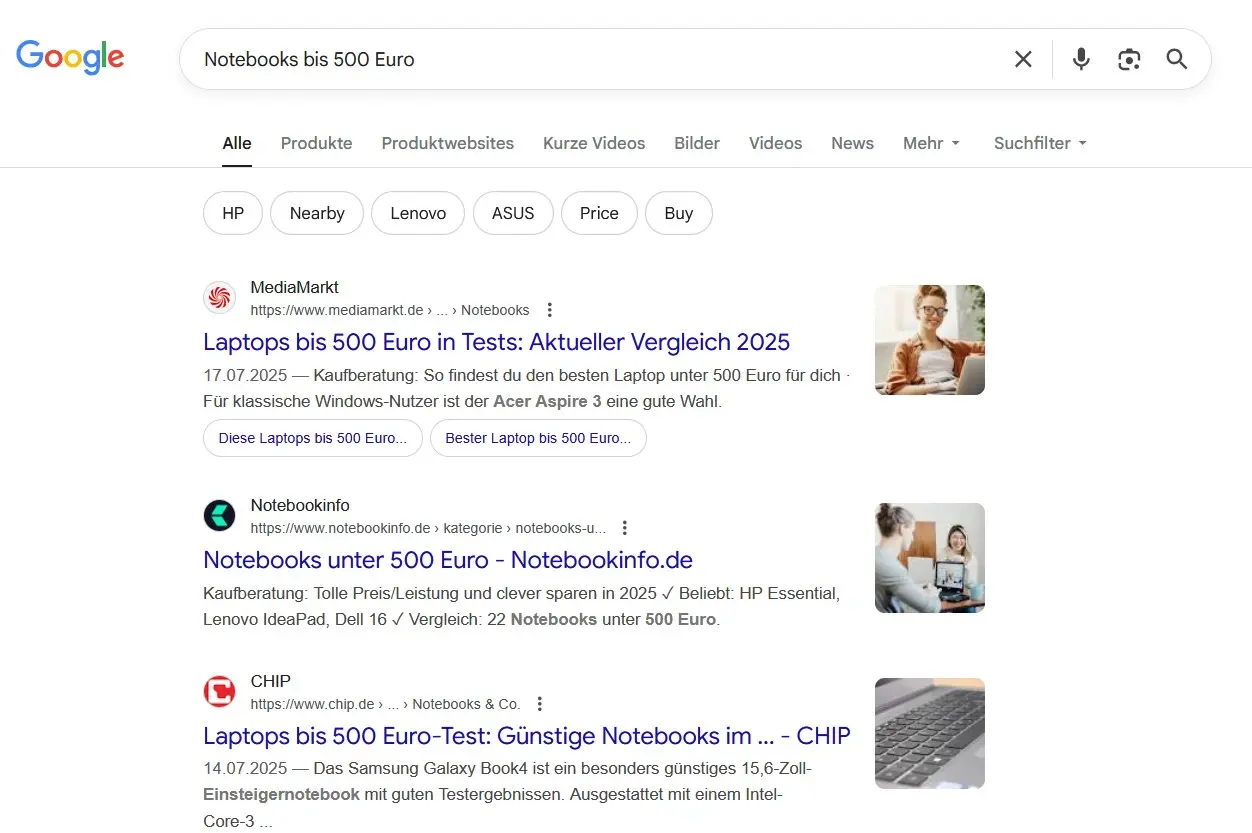Open the Notebooks unter 500 Euro result
Image resolution: width=1252 pixels, height=833 pixels.
pos(448,560)
